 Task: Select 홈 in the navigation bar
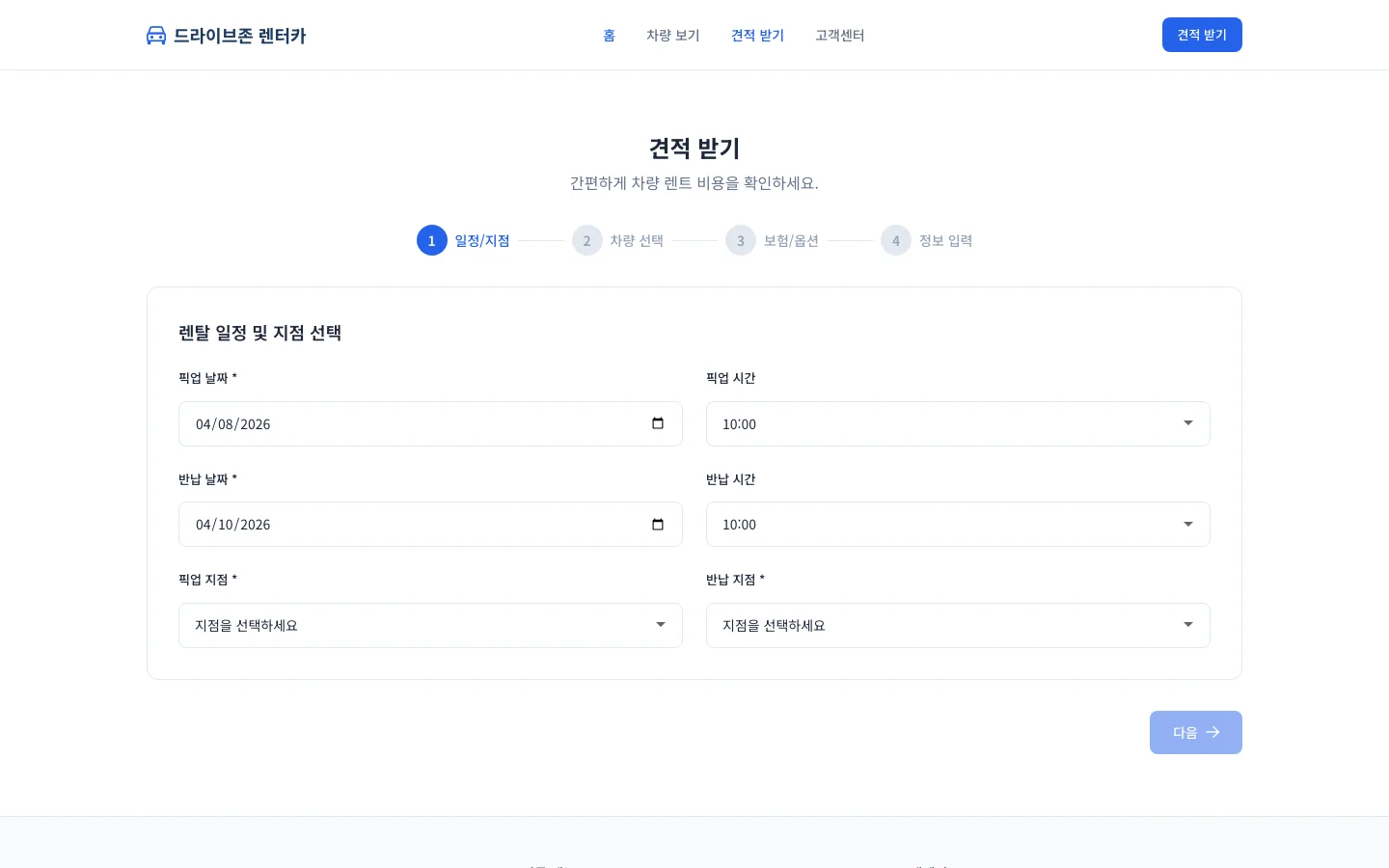click(x=609, y=35)
